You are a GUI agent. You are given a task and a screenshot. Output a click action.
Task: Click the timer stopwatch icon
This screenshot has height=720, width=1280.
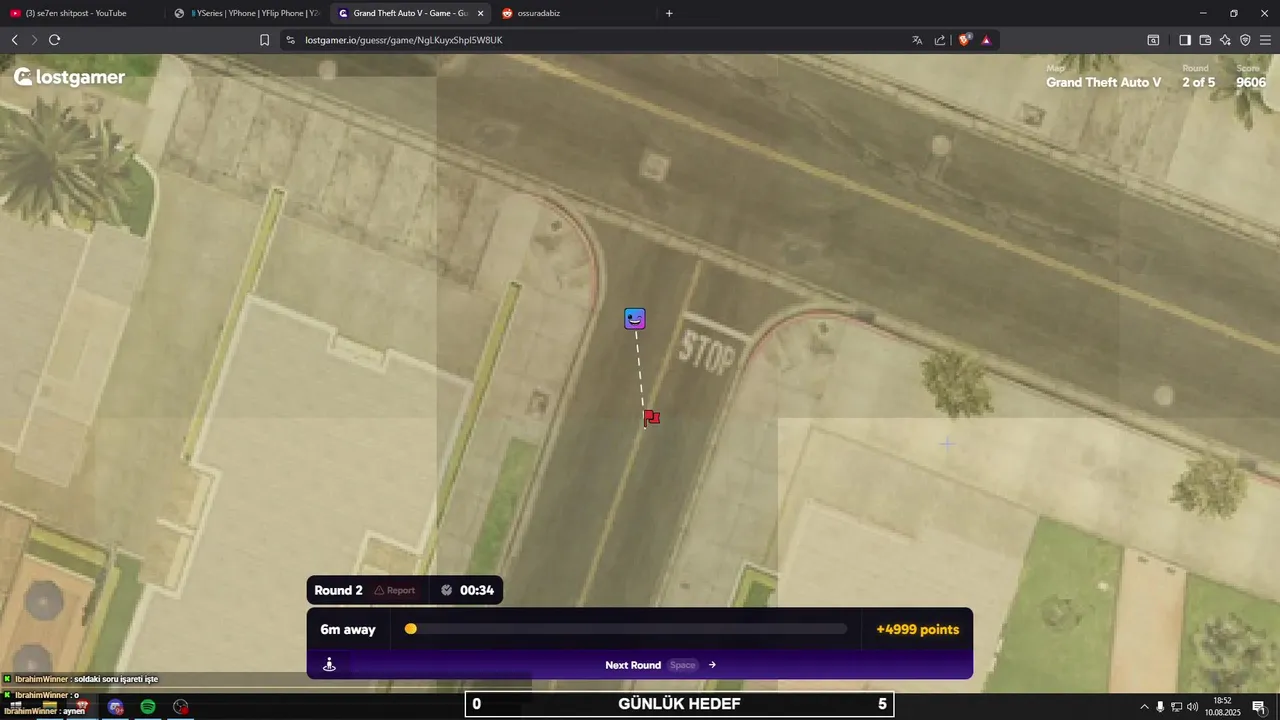tap(447, 590)
